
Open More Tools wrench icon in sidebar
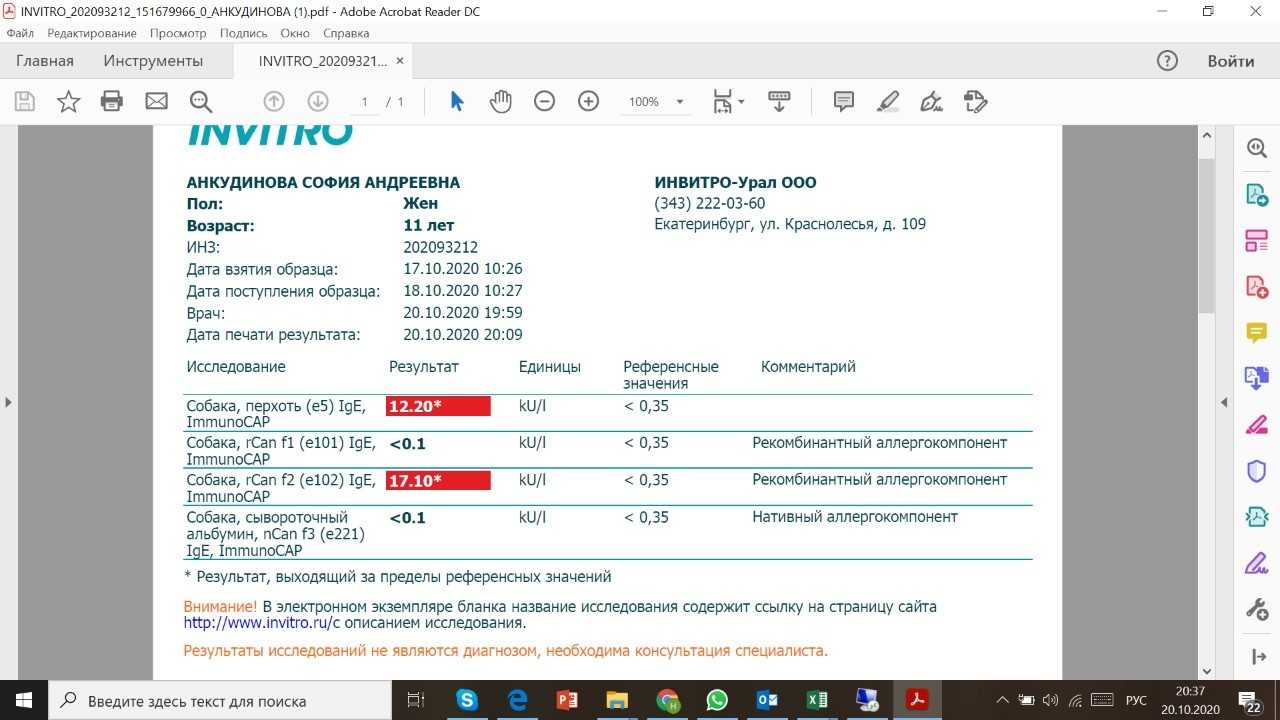click(1256, 609)
